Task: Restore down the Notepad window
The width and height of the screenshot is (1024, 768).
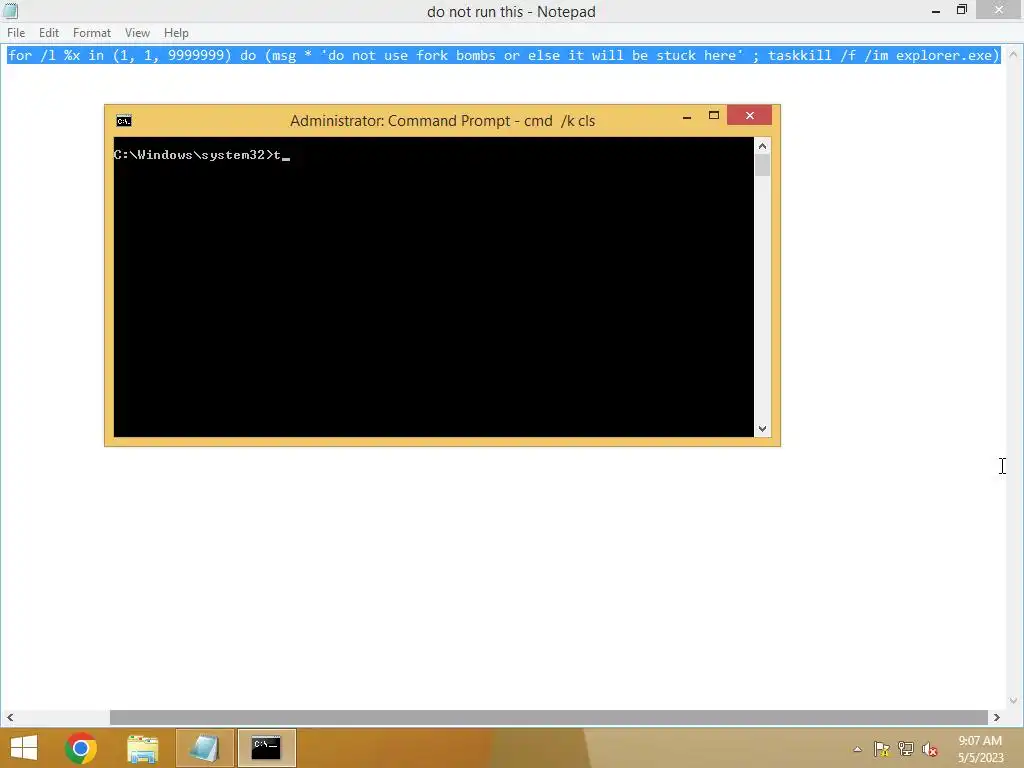Action: [x=962, y=10]
